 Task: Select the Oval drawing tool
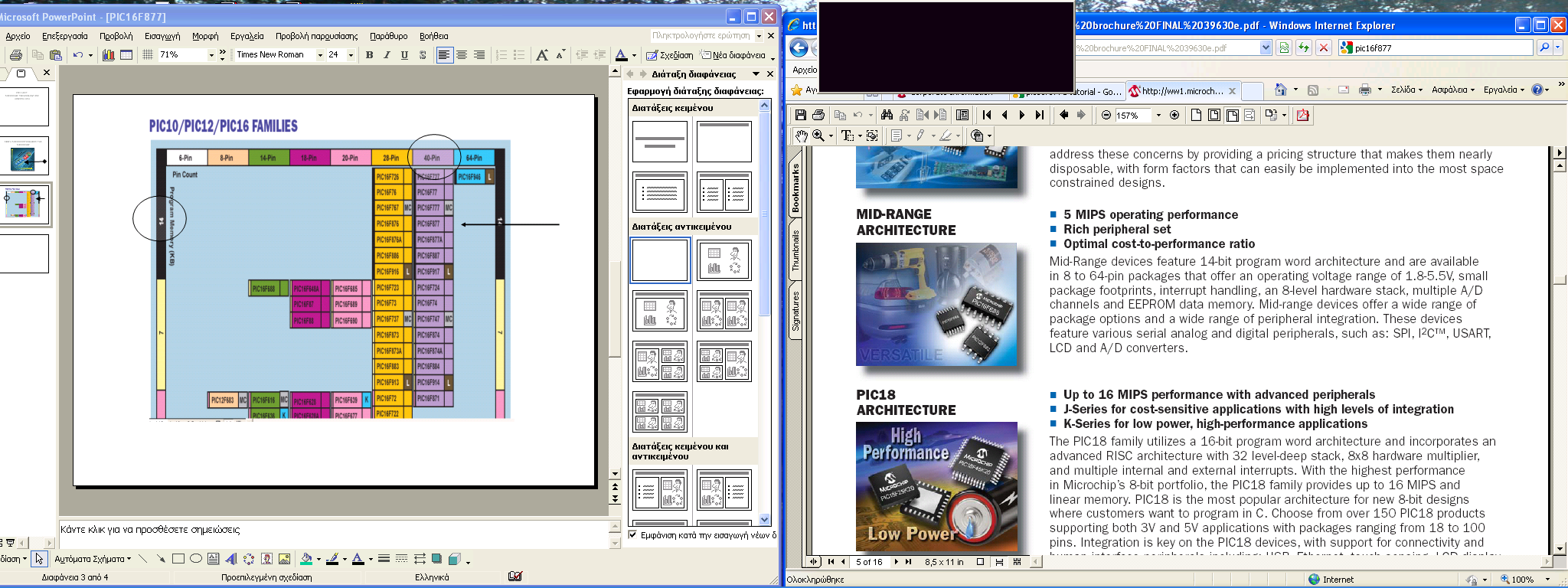pyautogui.click(x=196, y=559)
